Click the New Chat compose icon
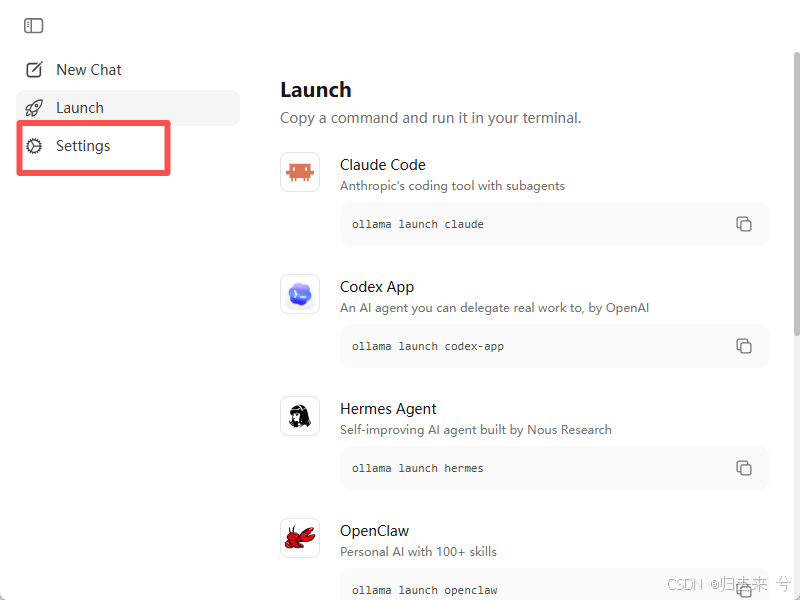Viewport: 800px width, 600px height. [x=34, y=69]
